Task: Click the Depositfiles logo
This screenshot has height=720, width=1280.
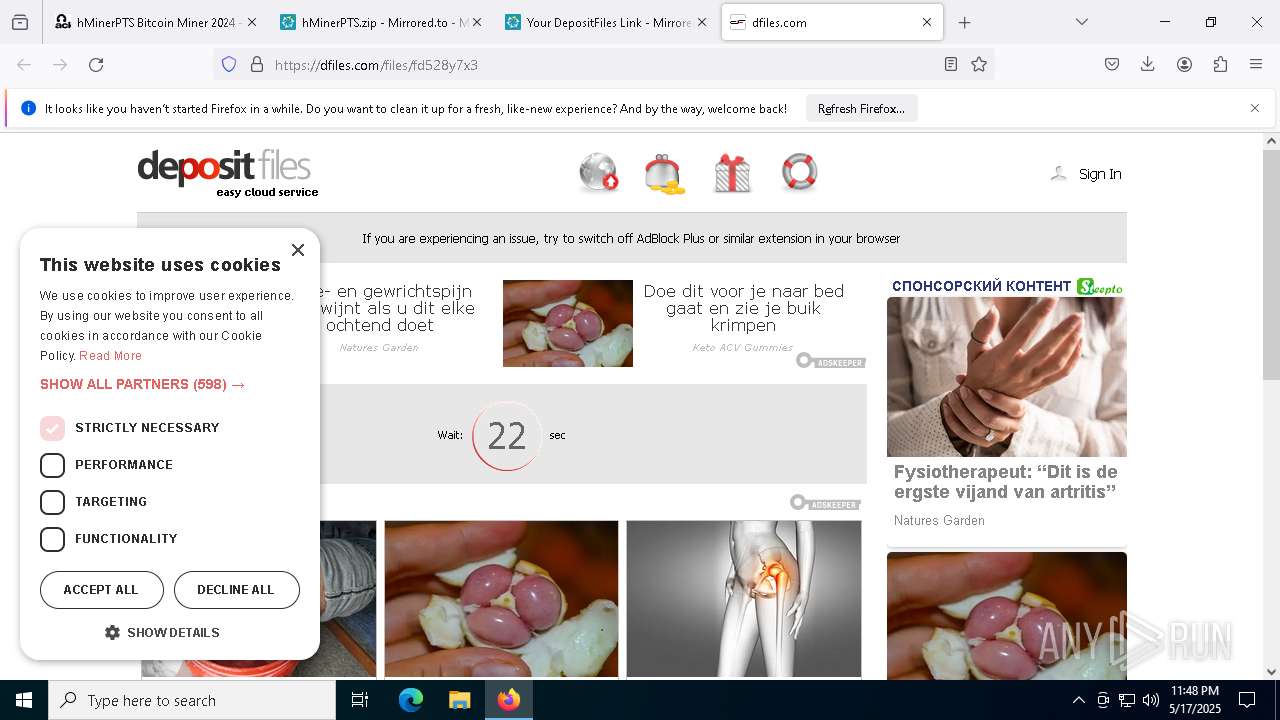Action: tap(228, 173)
